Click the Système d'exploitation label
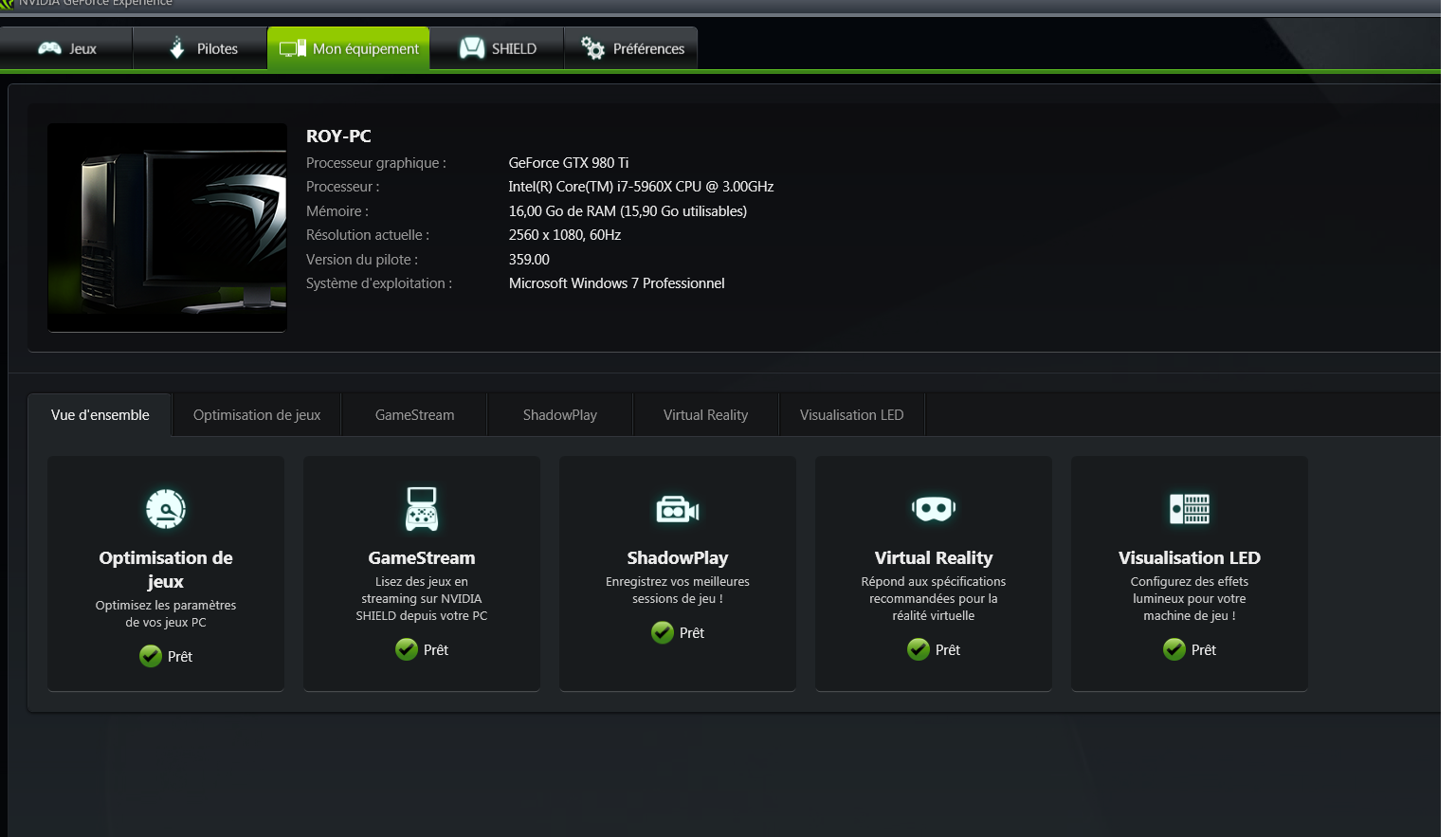 click(379, 283)
